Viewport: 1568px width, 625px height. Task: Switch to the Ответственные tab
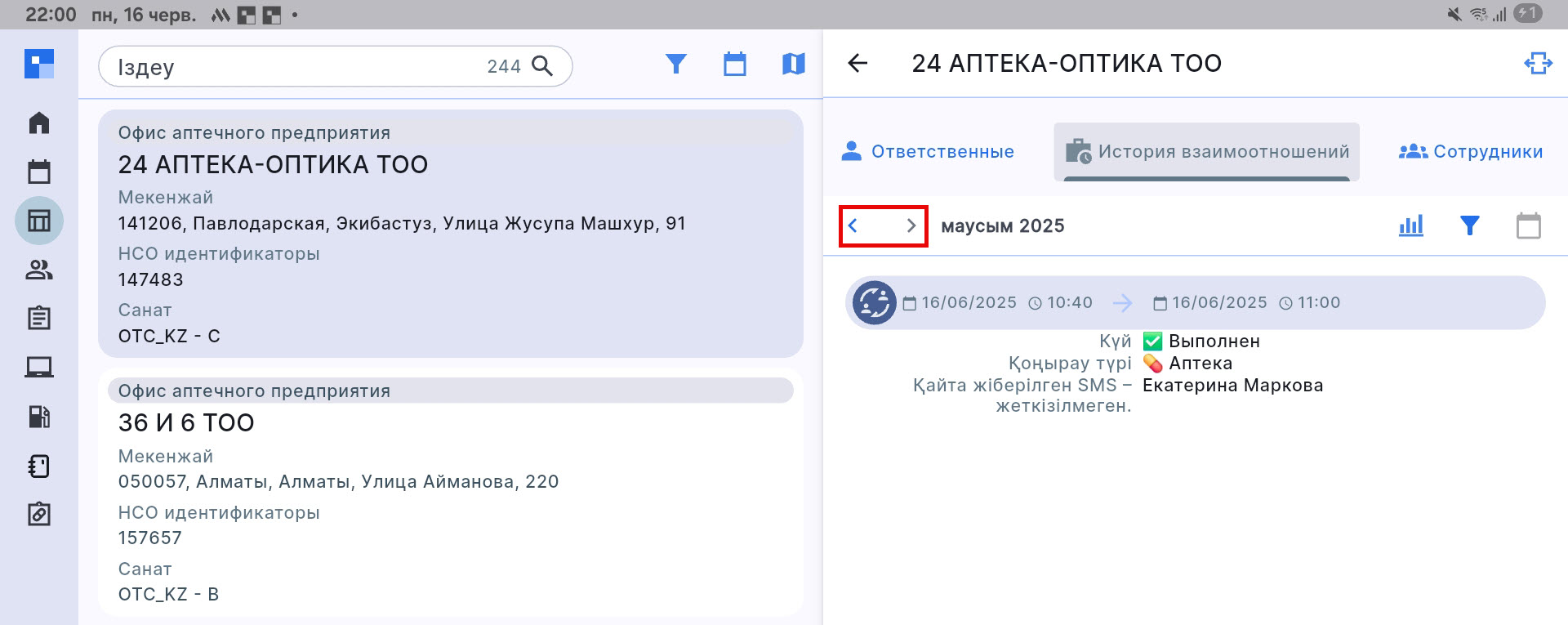(928, 152)
